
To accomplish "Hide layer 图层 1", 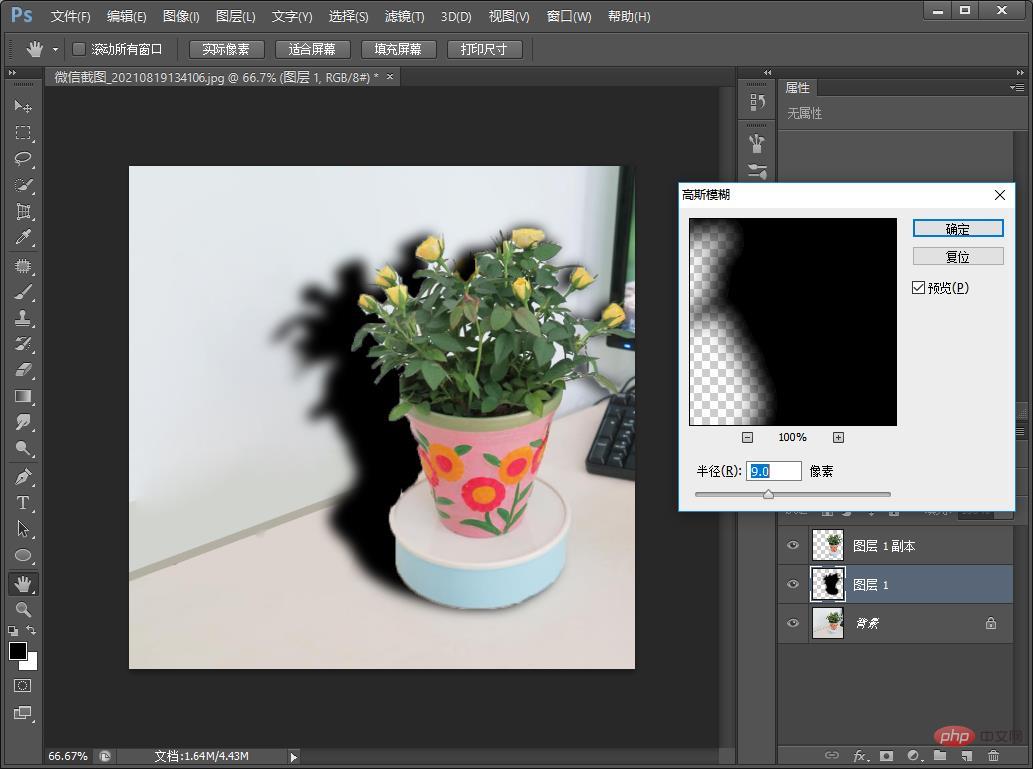I will (793, 584).
